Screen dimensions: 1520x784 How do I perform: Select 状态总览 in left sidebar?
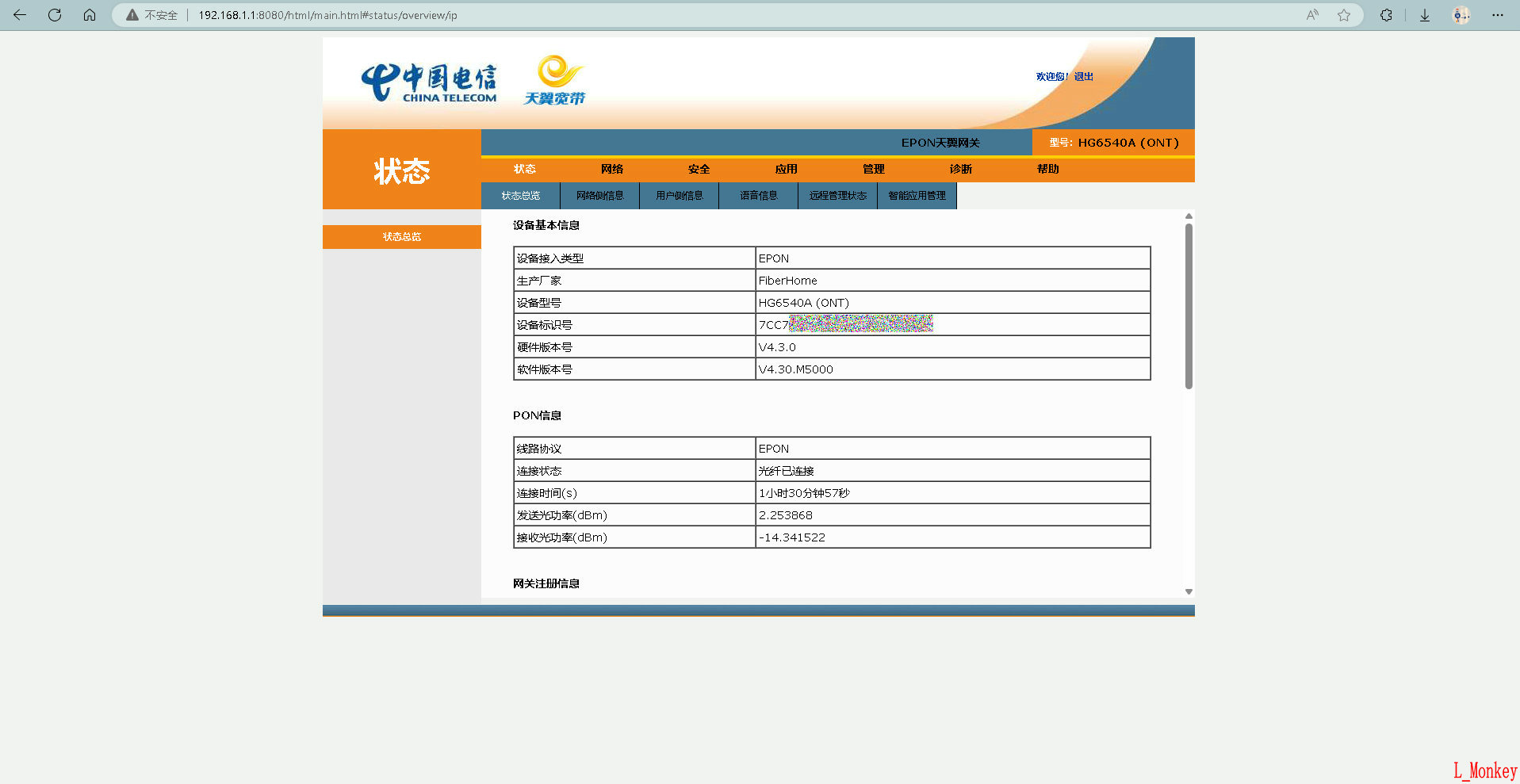(x=402, y=237)
